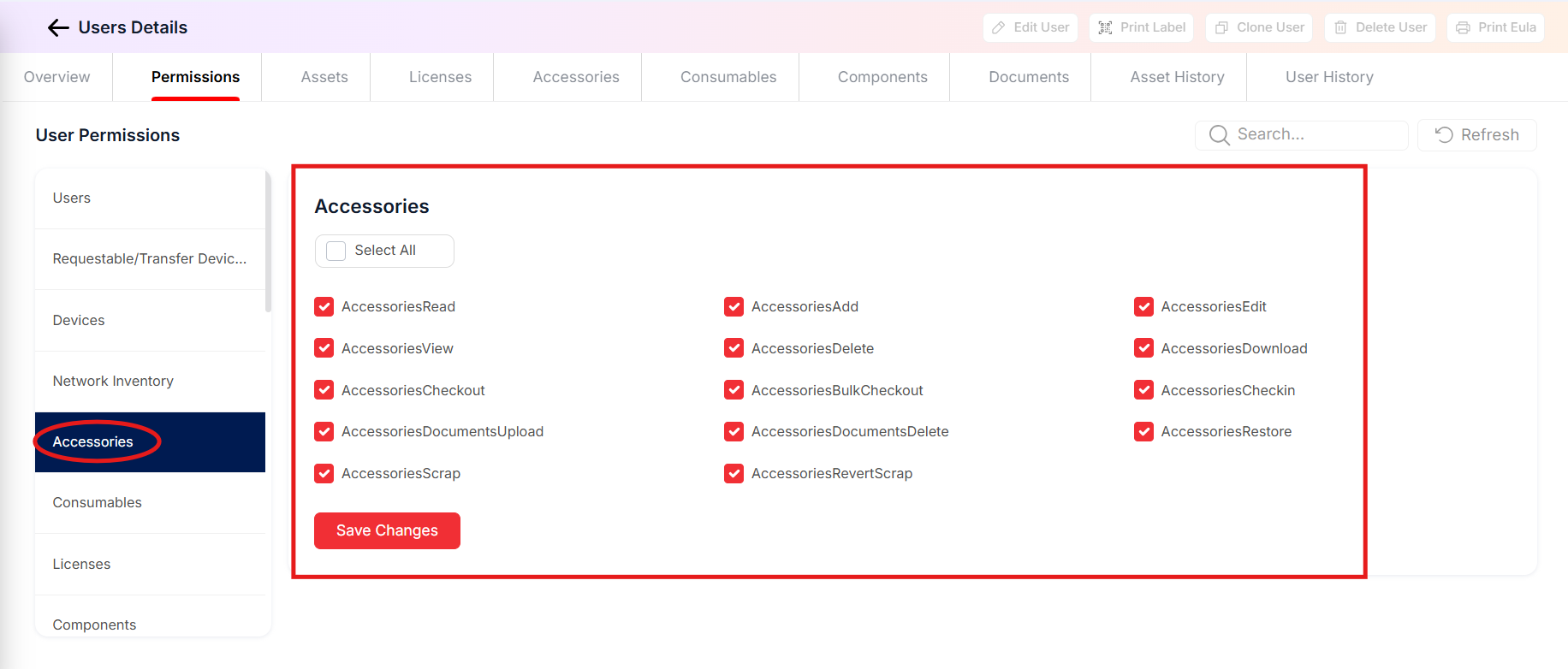Screen dimensions: 1568x669
Task: Click the permissions sidebar scrollbar
Action: (x=268, y=241)
